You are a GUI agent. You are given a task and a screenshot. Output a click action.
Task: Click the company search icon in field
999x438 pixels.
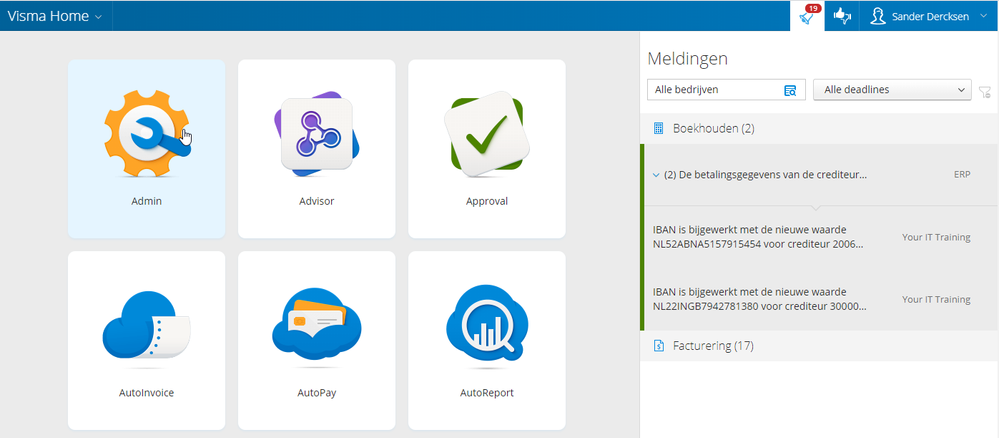point(790,90)
